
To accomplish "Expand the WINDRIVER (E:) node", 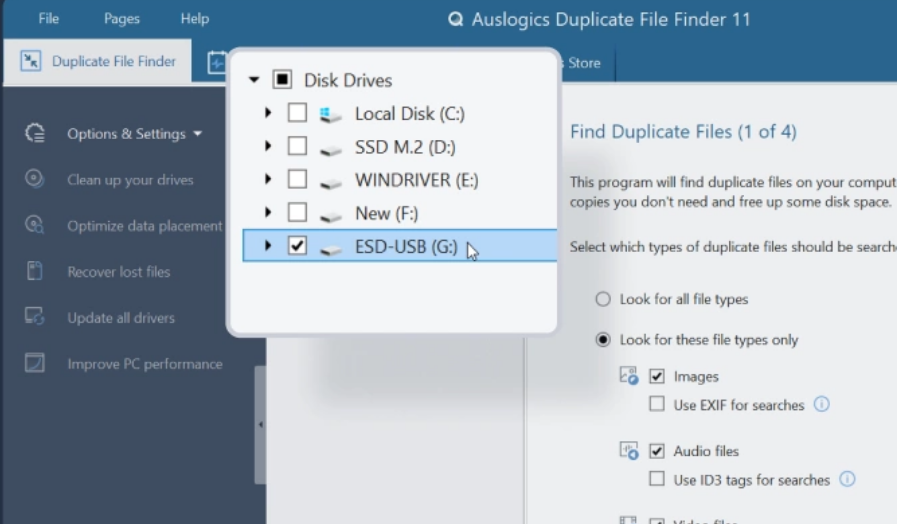I will pyautogui.click(x=268, y=179).
